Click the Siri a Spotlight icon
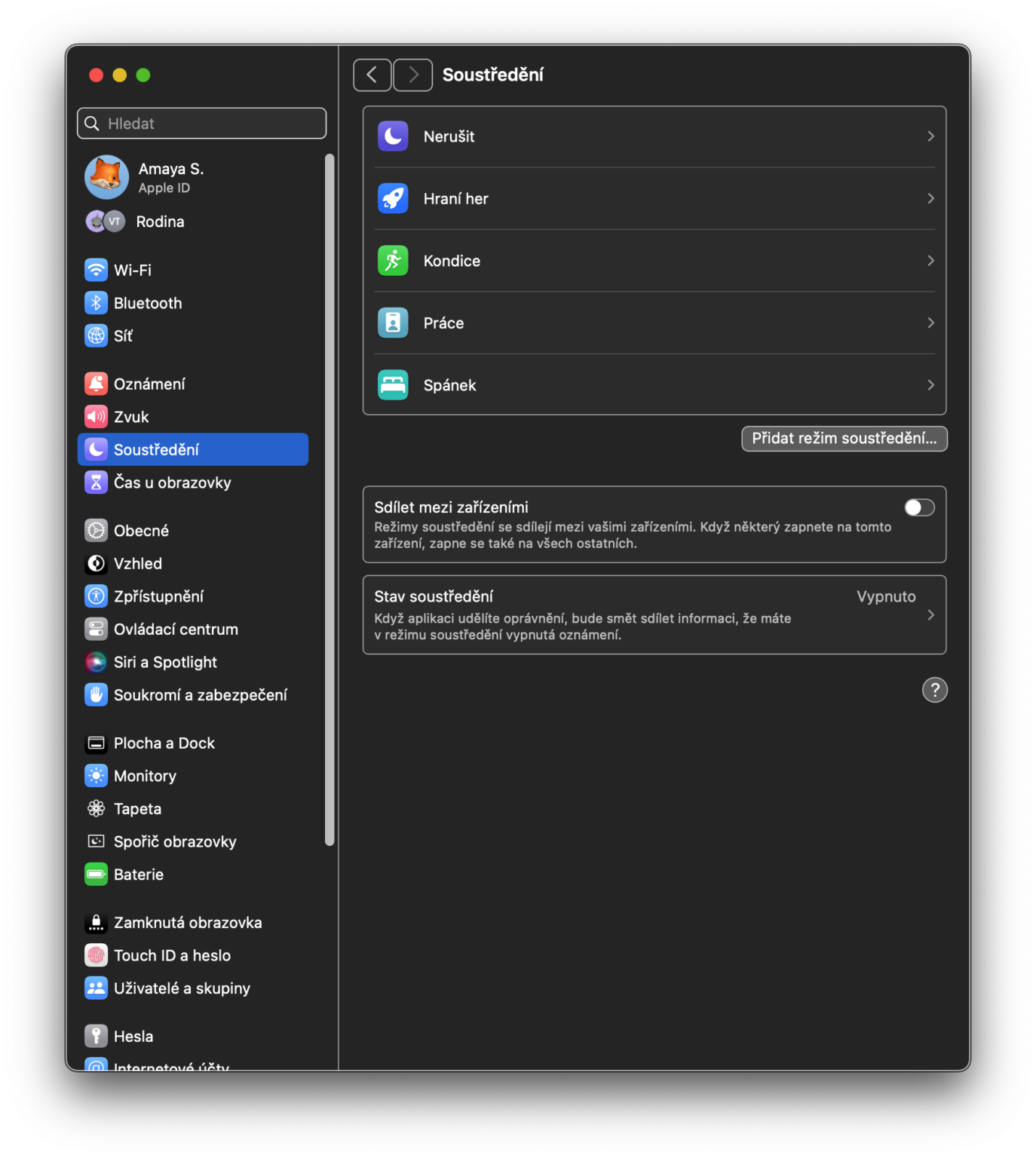Image resolution: width=1036 pixels, height=1158 pixels. [96, 662]
